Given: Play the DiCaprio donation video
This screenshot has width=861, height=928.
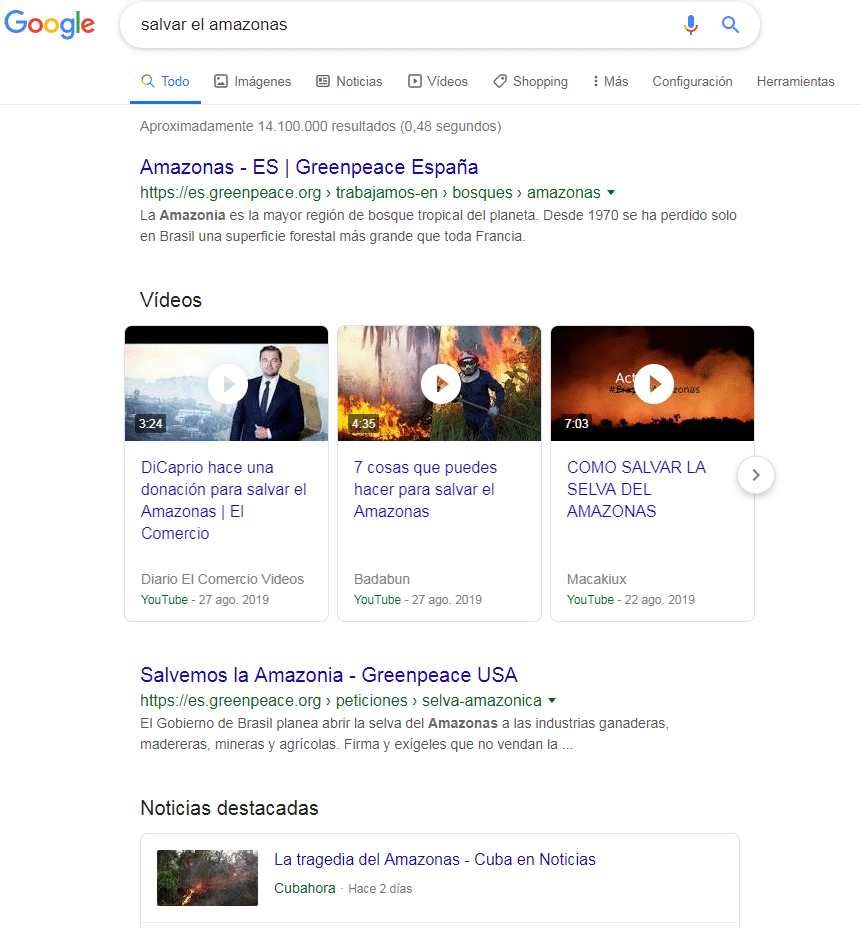Looking at the screenshot, I should pos(227,384).
